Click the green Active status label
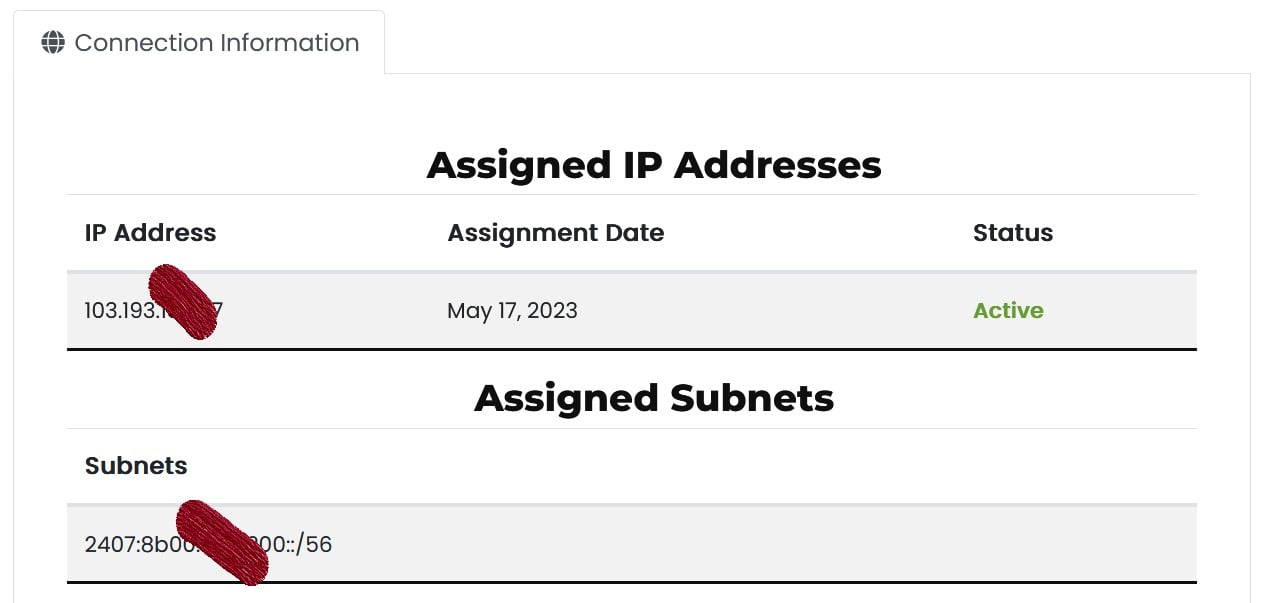The height and width of the screenshot is (603, 1262). coord(1007,311)
